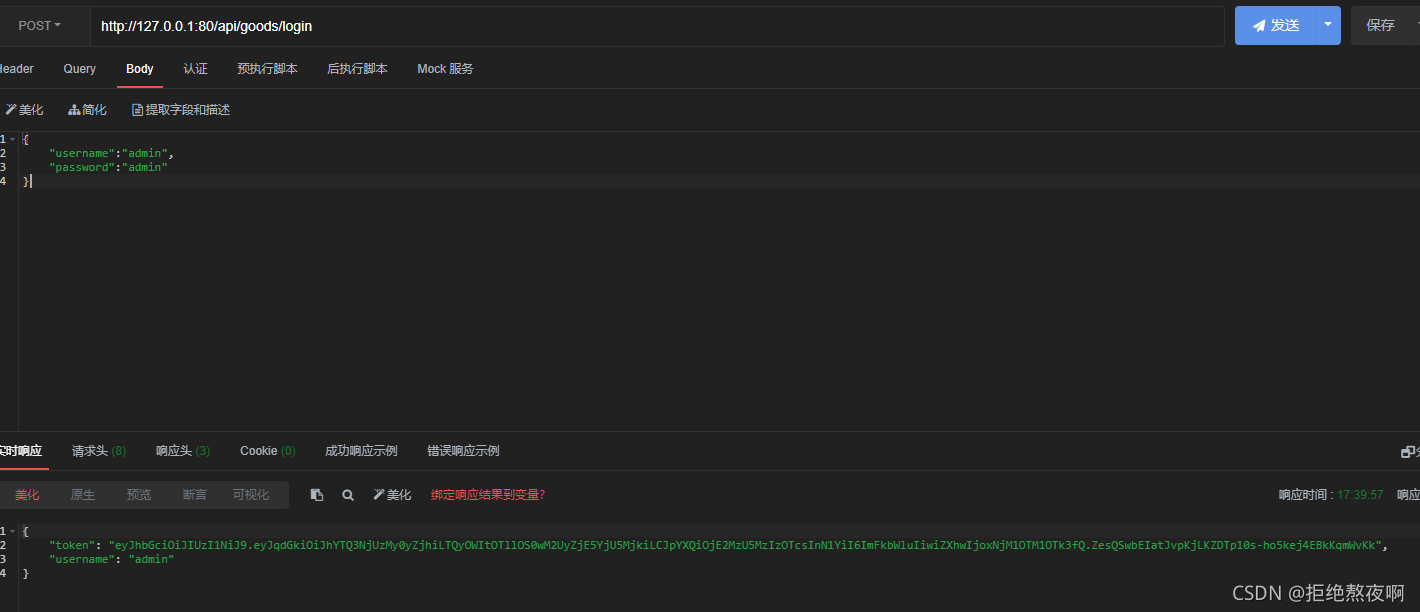The image size is (1420, 612).
Task: Switch to the Query tab
Action: (80, 69)
